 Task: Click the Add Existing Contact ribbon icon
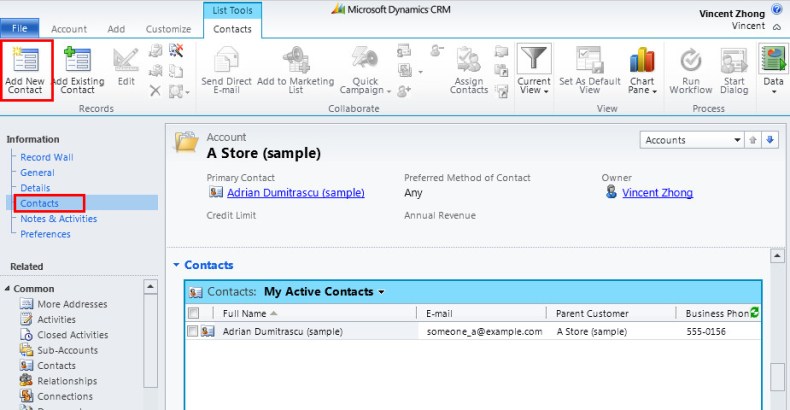[x=78, y=59]
